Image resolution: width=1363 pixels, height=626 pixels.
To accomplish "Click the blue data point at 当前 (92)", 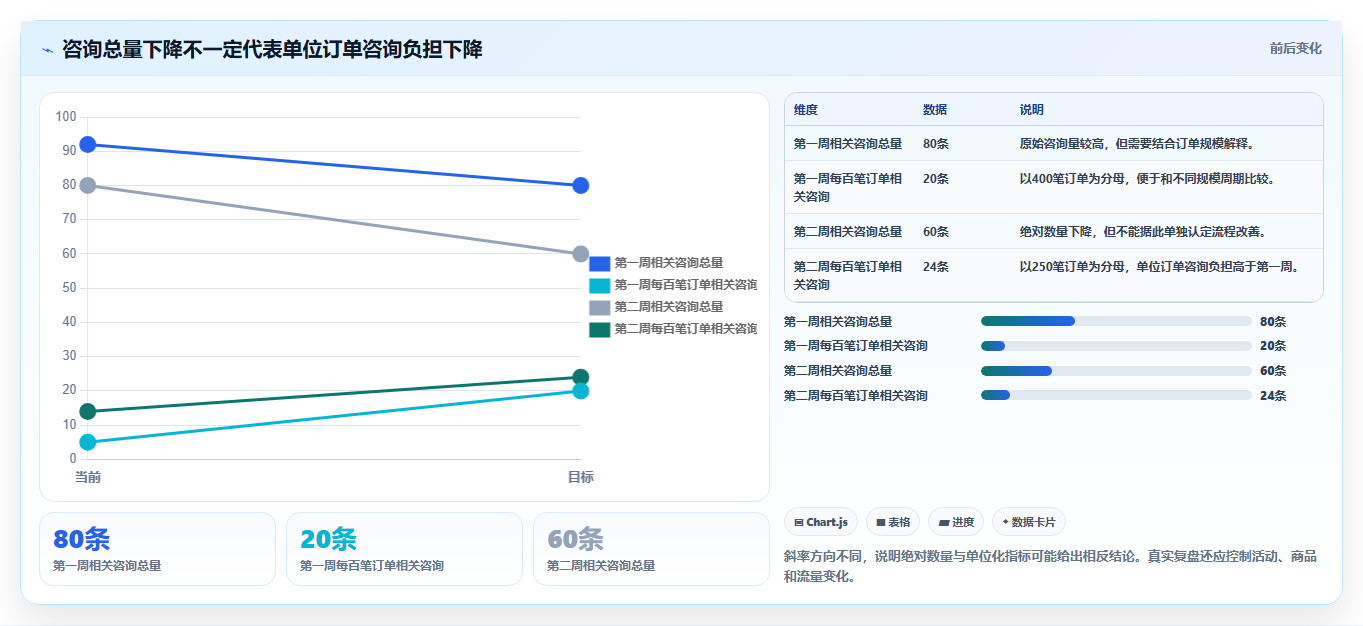I will click(88, 145).
